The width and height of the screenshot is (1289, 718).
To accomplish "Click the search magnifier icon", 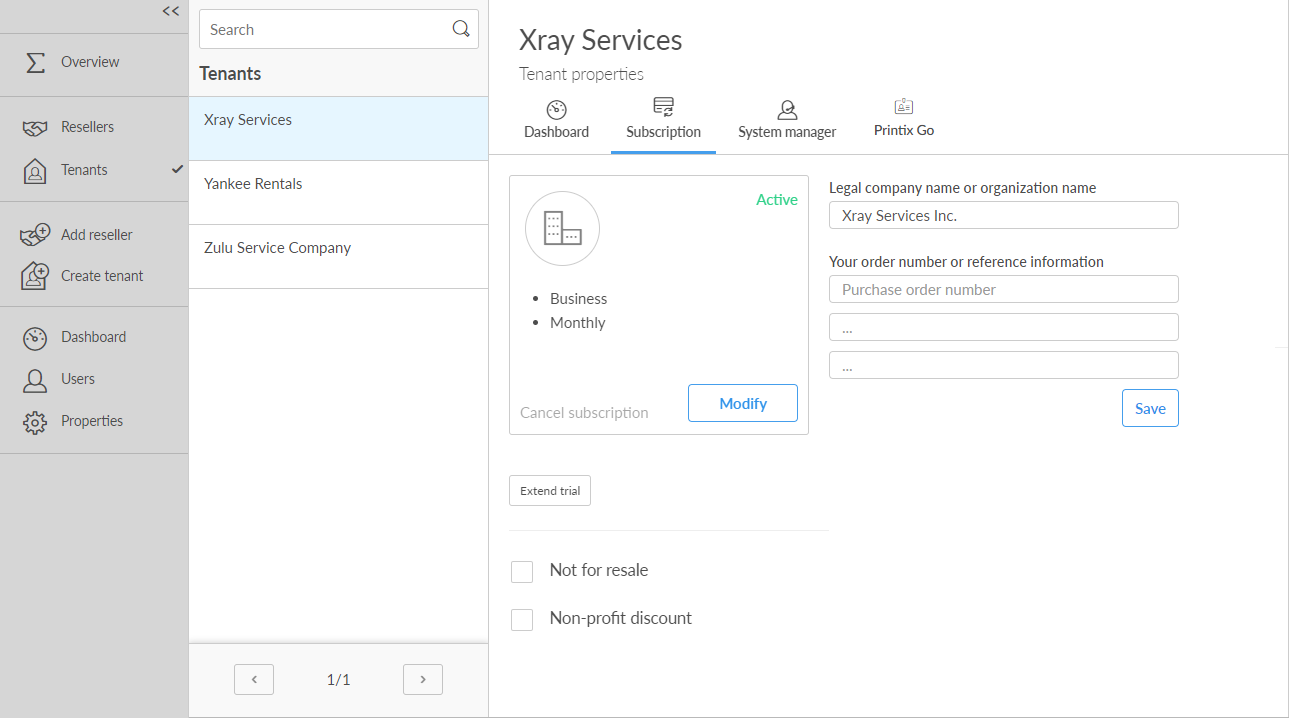I will click(461, 29).
